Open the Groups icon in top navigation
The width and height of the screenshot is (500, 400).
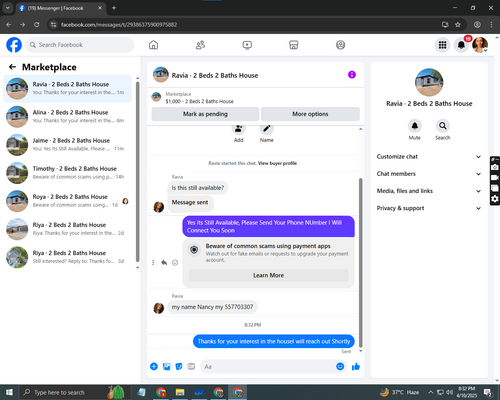click(340, 45)
